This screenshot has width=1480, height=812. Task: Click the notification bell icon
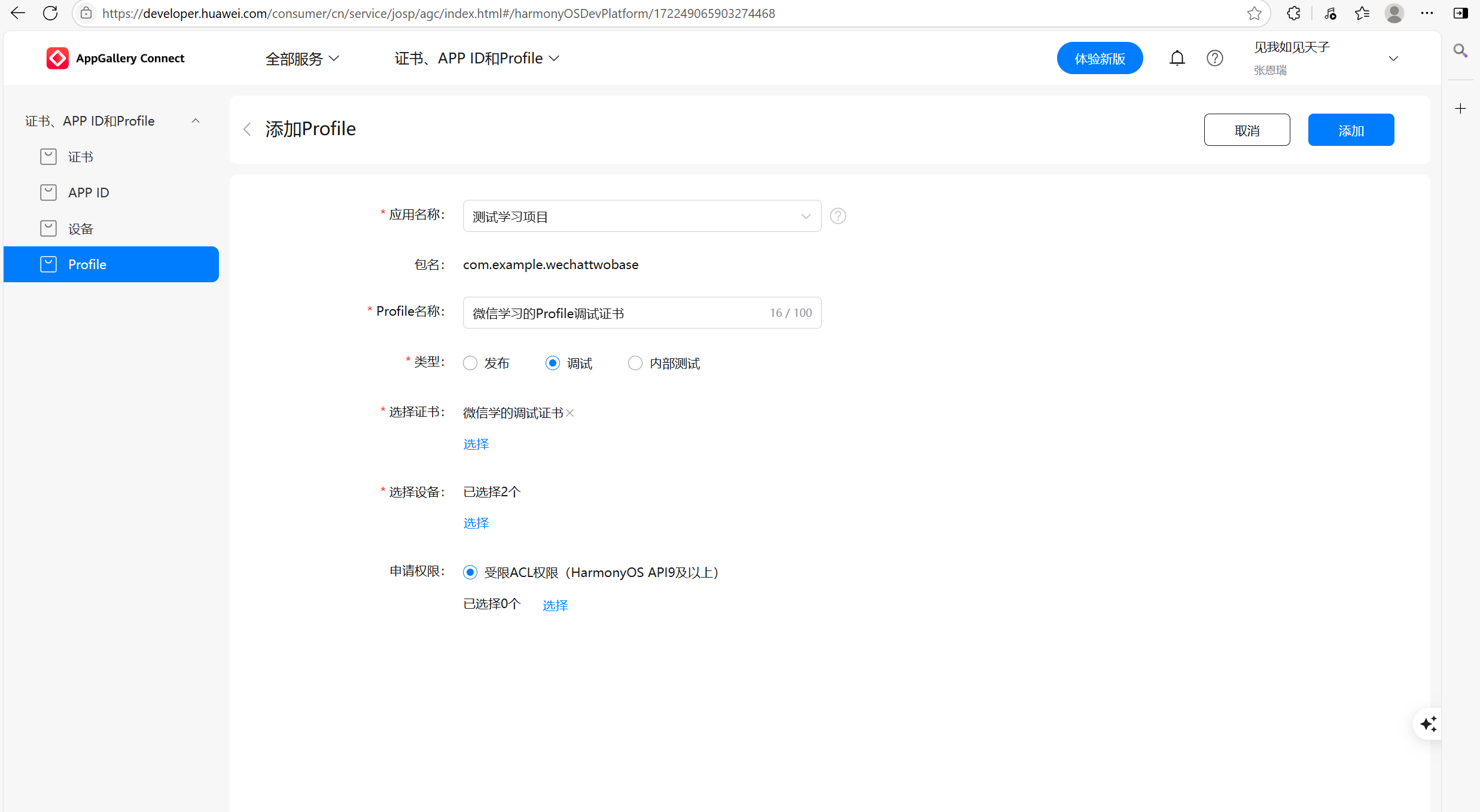[1177, 58]
